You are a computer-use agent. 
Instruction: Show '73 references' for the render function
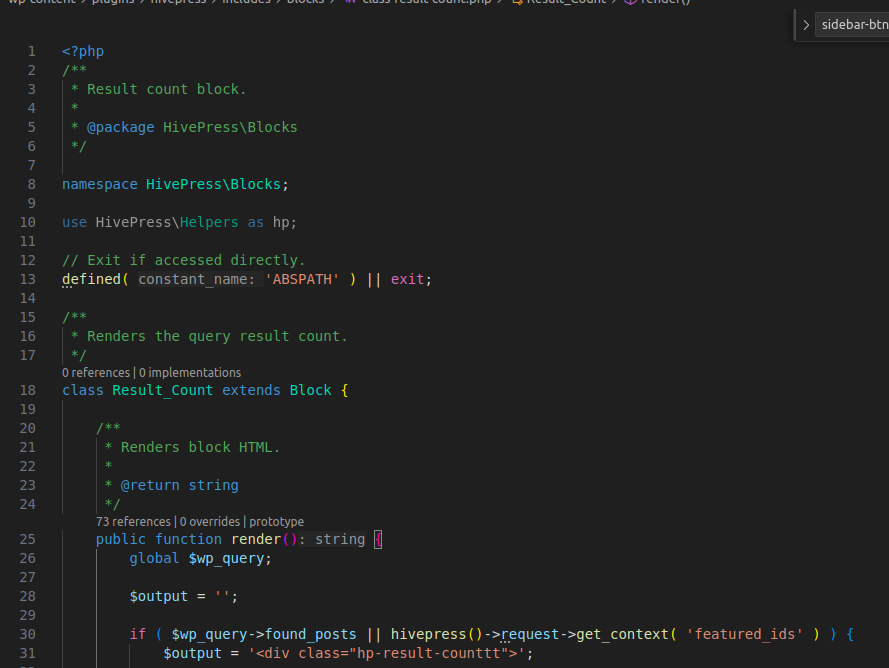(x=133, y=522)
